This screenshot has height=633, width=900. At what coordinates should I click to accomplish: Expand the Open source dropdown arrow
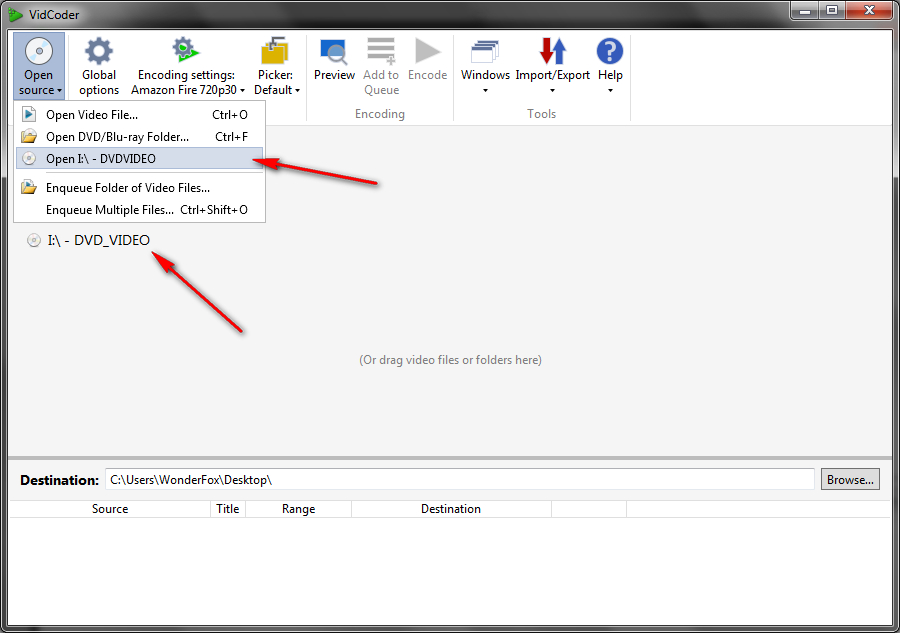[x=59, y=91]
